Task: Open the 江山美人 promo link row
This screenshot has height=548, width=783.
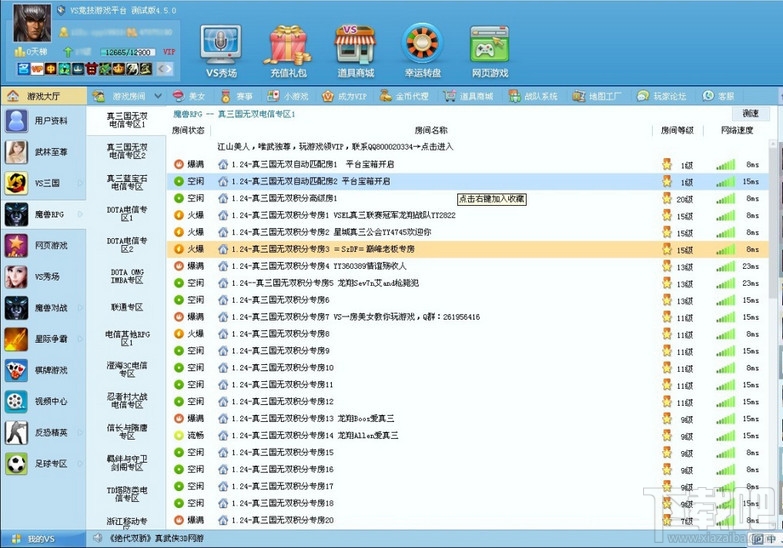Action: [x=335, y=147]
